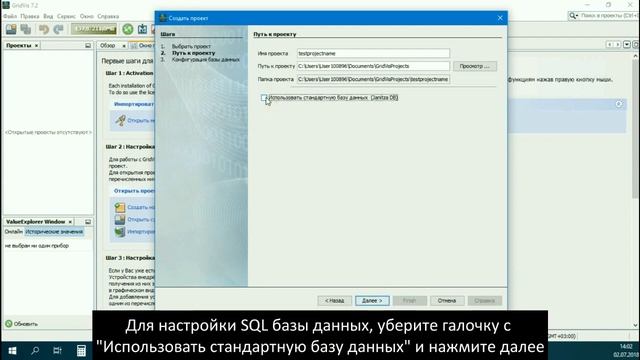Image resolution: width=640 pixels, height=360 pixels.
Task: Open the Windows Start menu
Action: 12,350
